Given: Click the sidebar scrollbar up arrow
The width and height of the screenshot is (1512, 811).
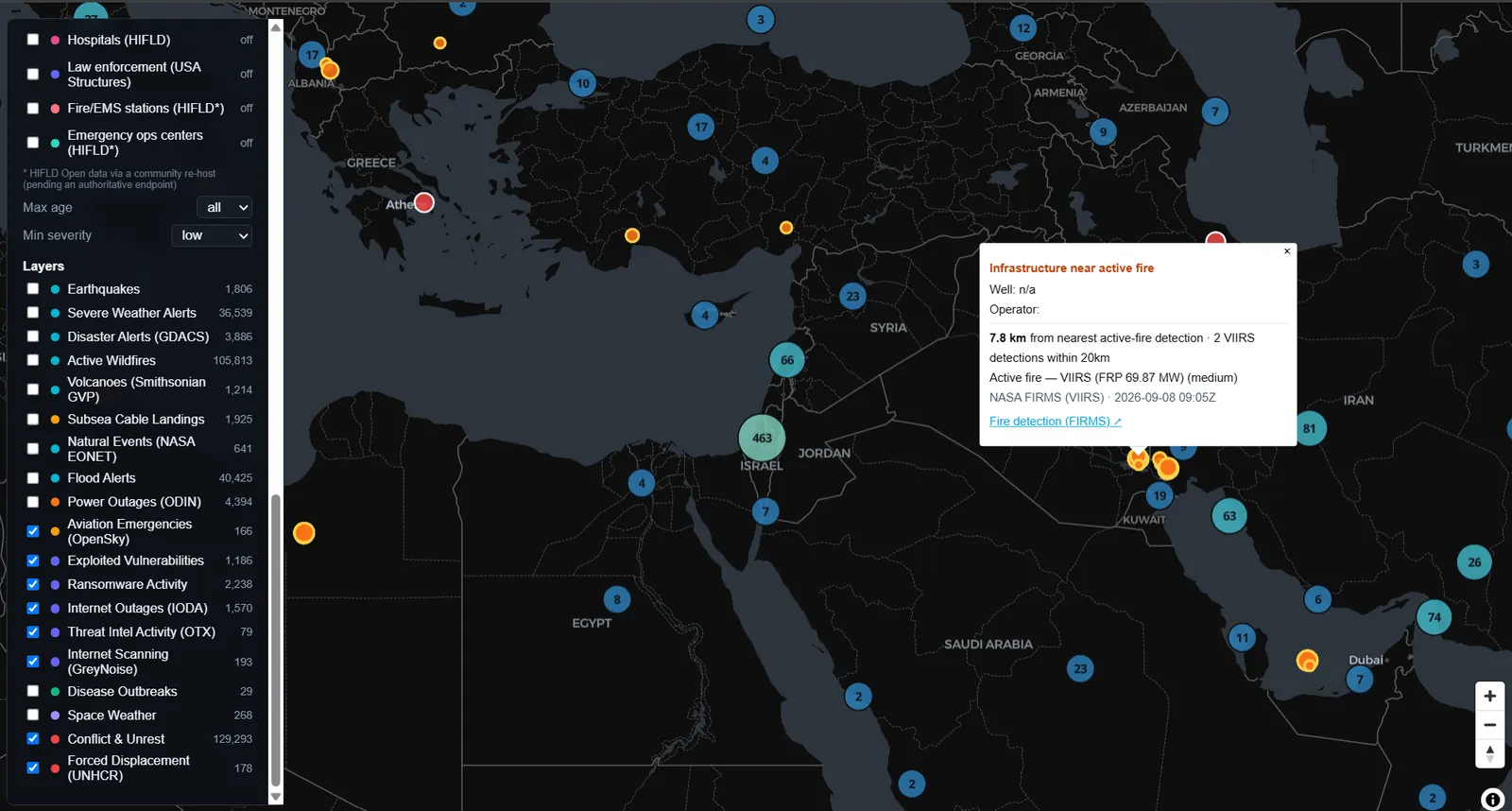Looking at the screenshot, I should 276,27.
